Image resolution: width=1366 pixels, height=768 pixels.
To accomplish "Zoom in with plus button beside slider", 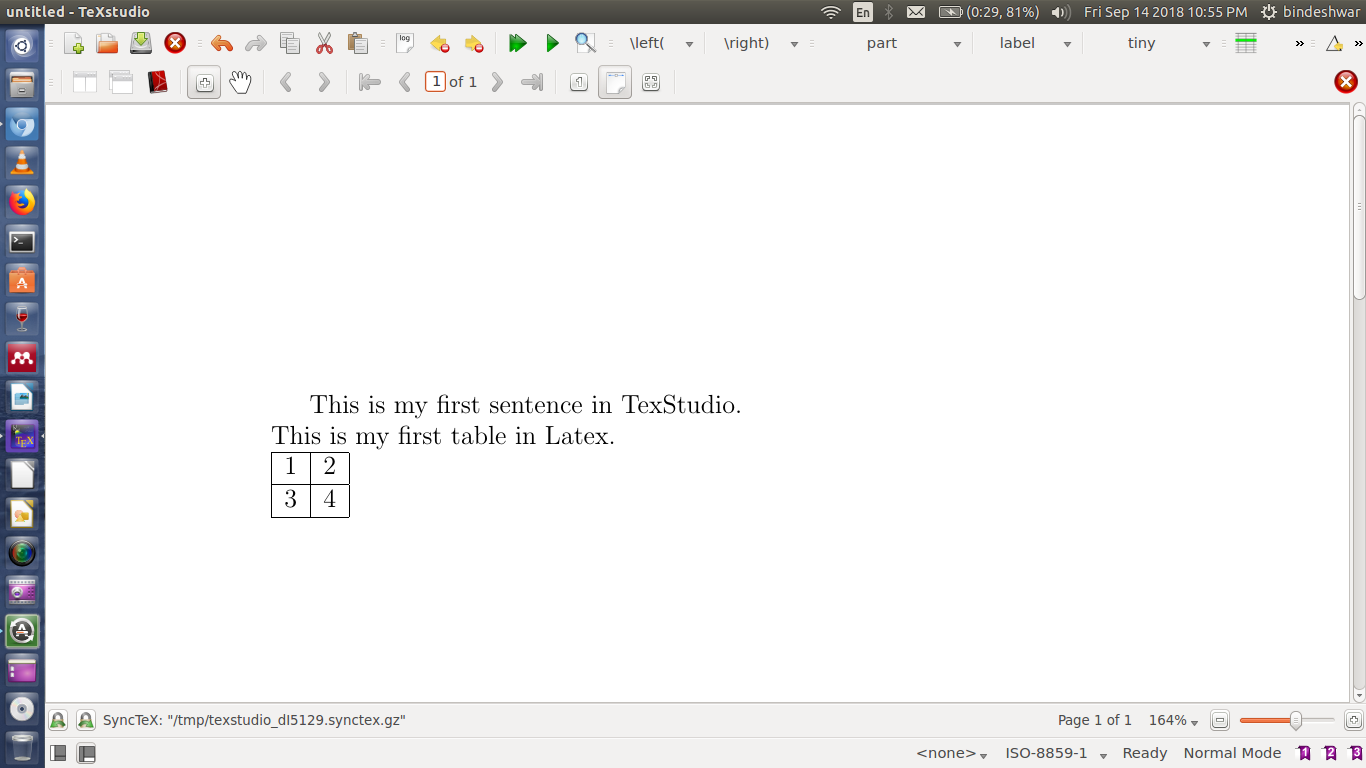I will (x=1353, y=720).
